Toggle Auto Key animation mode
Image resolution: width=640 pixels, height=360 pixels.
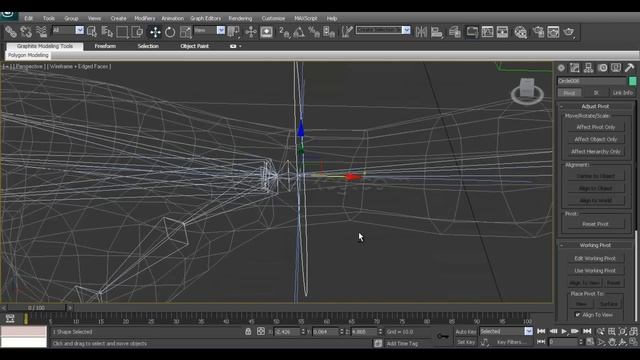465,332
